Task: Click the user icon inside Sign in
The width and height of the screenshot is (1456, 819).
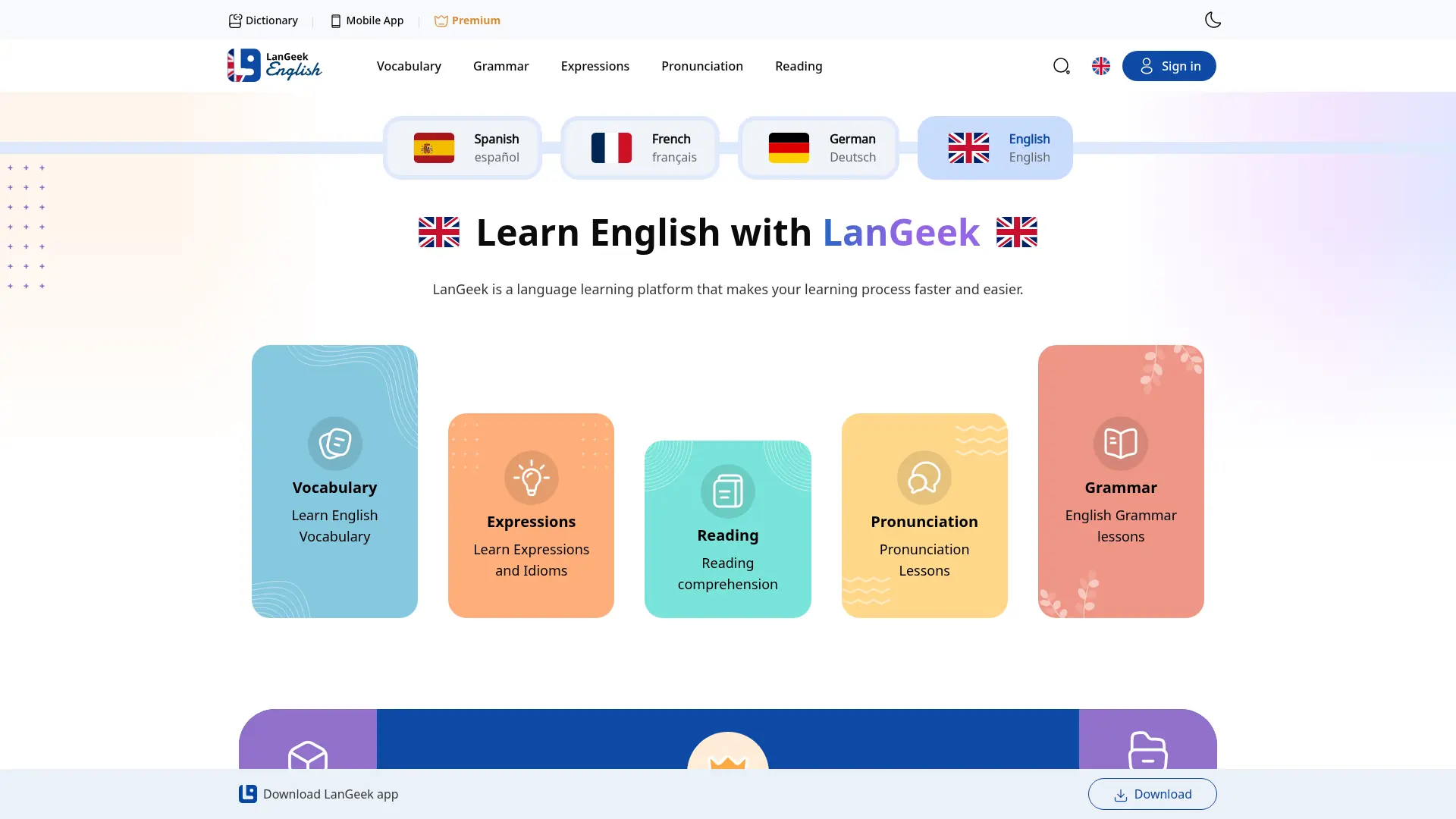Action: click(x=1147, y=66)
